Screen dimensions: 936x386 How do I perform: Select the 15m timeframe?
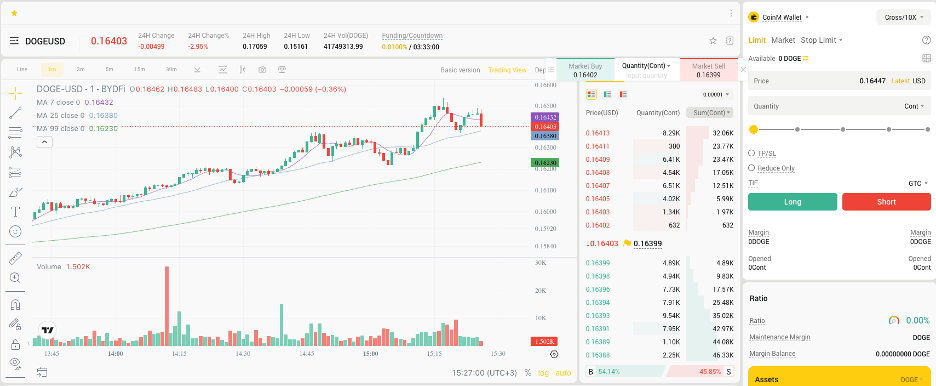coord(140,70)
